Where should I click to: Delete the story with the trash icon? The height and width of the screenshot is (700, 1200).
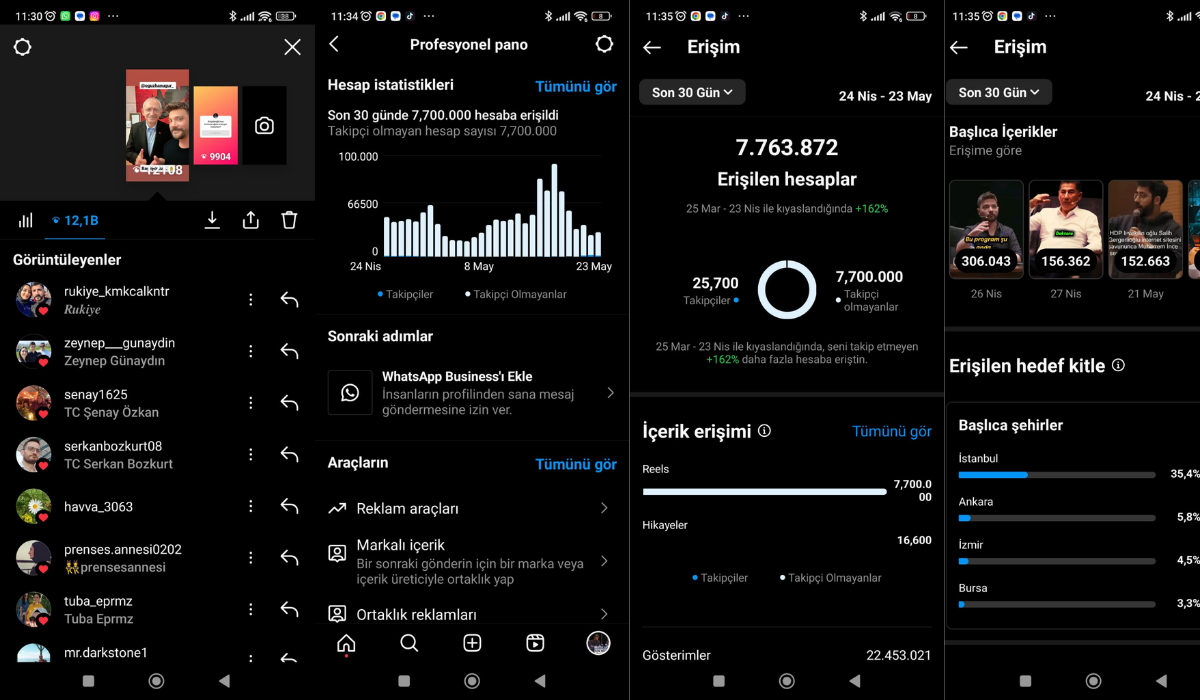(289, 220)
